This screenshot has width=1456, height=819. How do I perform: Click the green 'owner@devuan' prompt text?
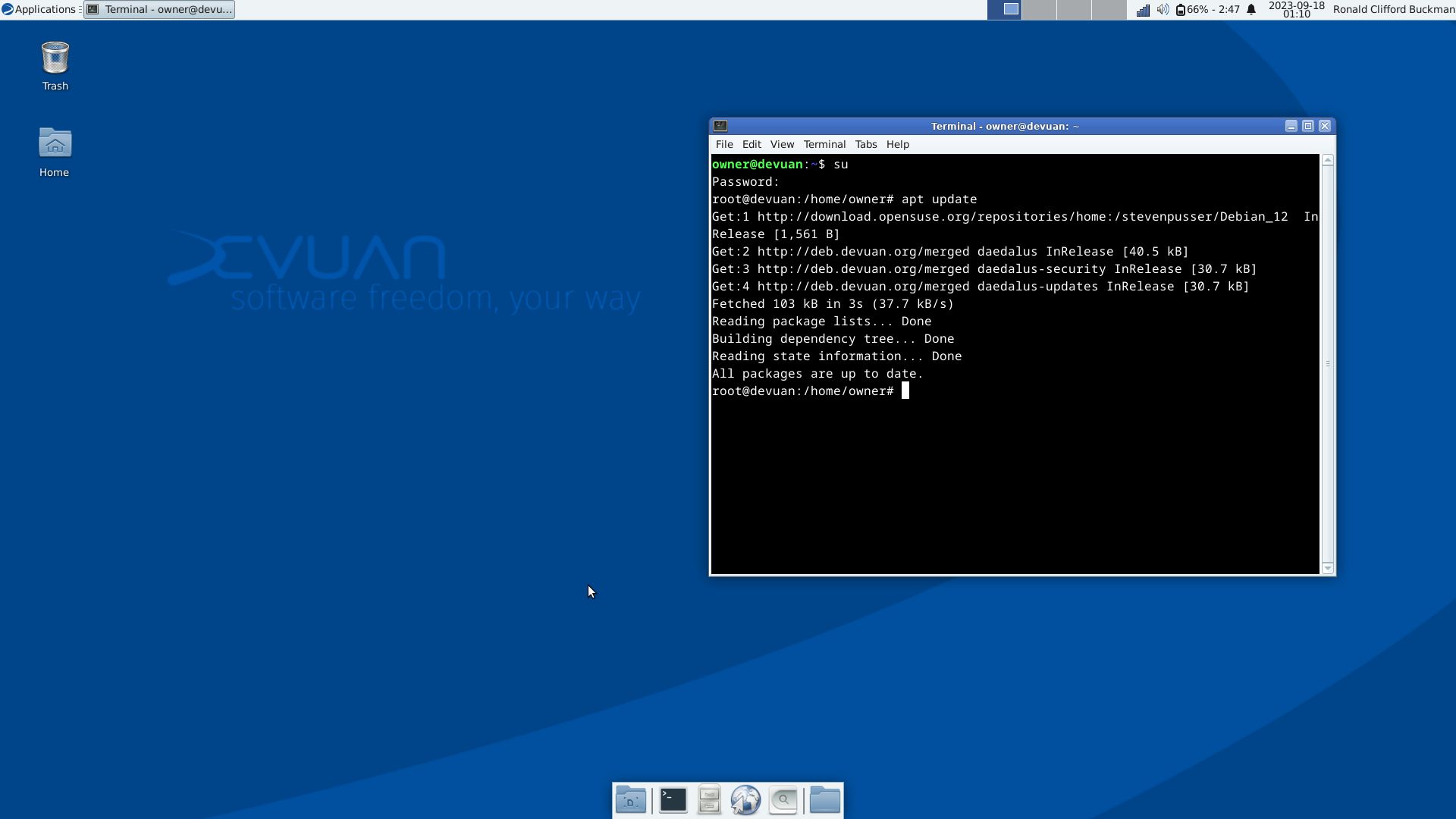[757, 165]
